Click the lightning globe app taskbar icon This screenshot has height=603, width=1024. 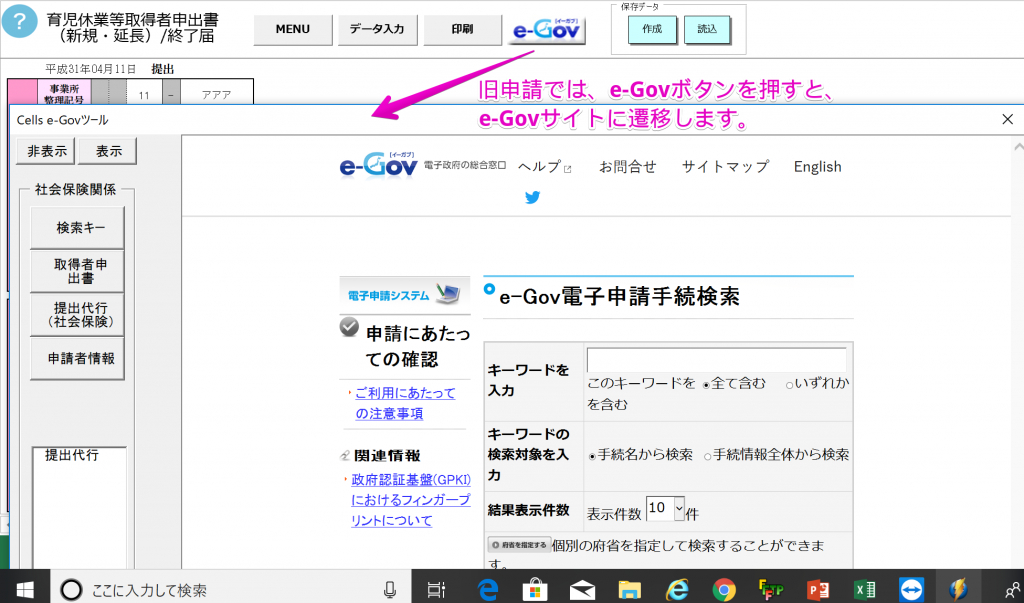958,590
